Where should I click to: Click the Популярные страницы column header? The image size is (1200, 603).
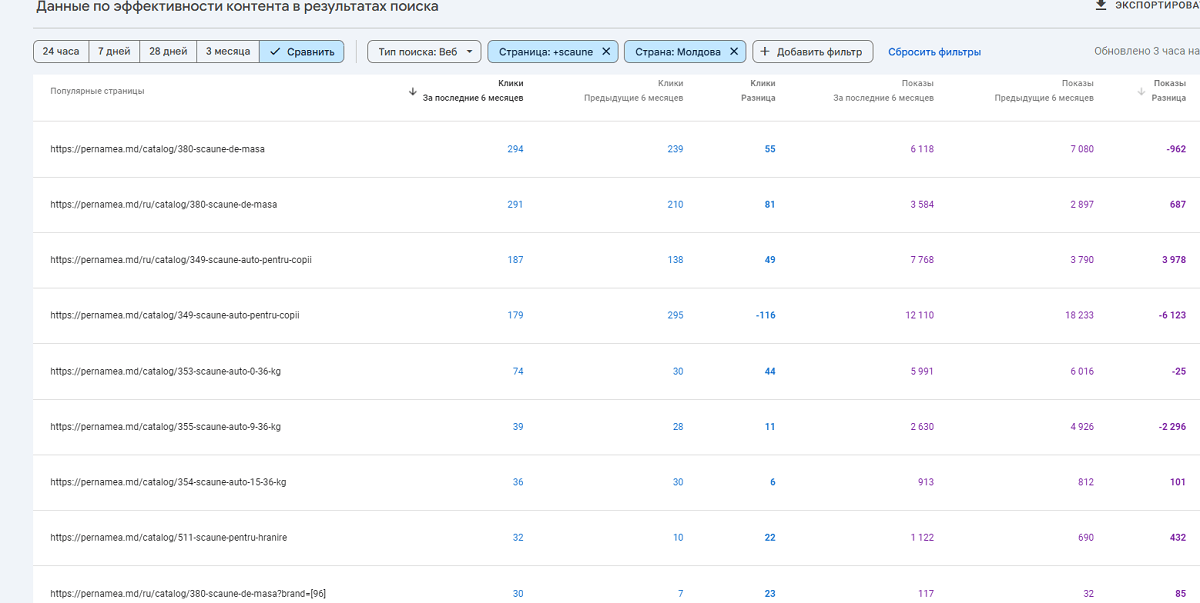pyautogui.click(x=97, y=91)
